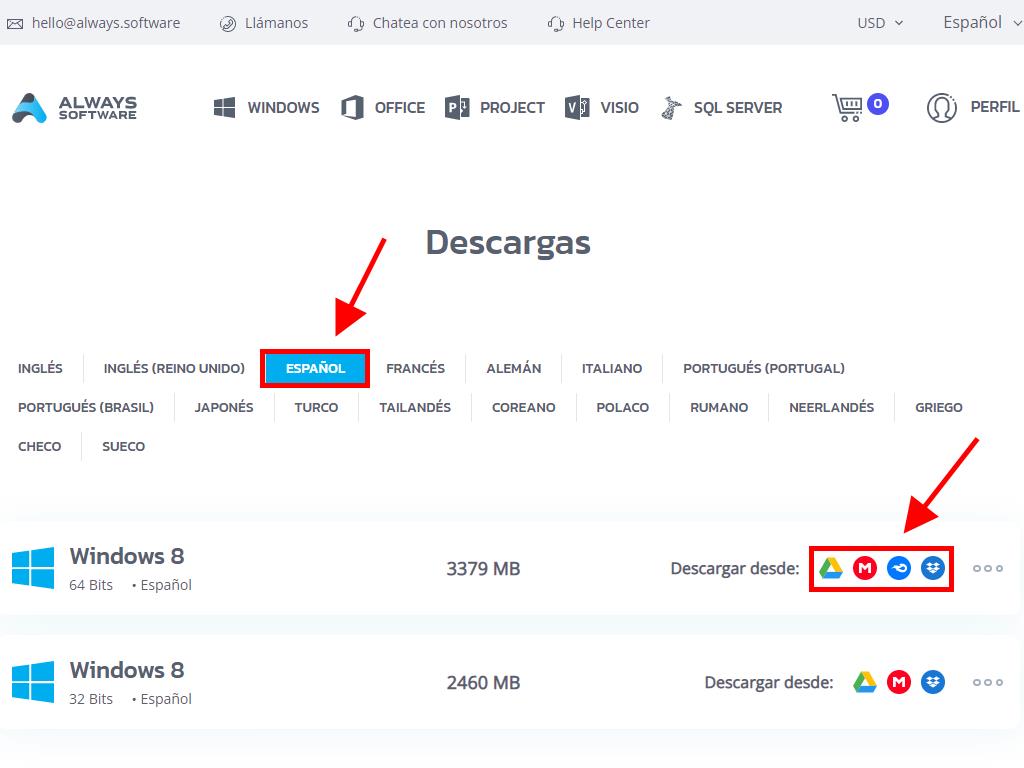Click the headset icon beside Chatea con nosotros
The width and height of the screenshot is (1024, 768).
356,24
